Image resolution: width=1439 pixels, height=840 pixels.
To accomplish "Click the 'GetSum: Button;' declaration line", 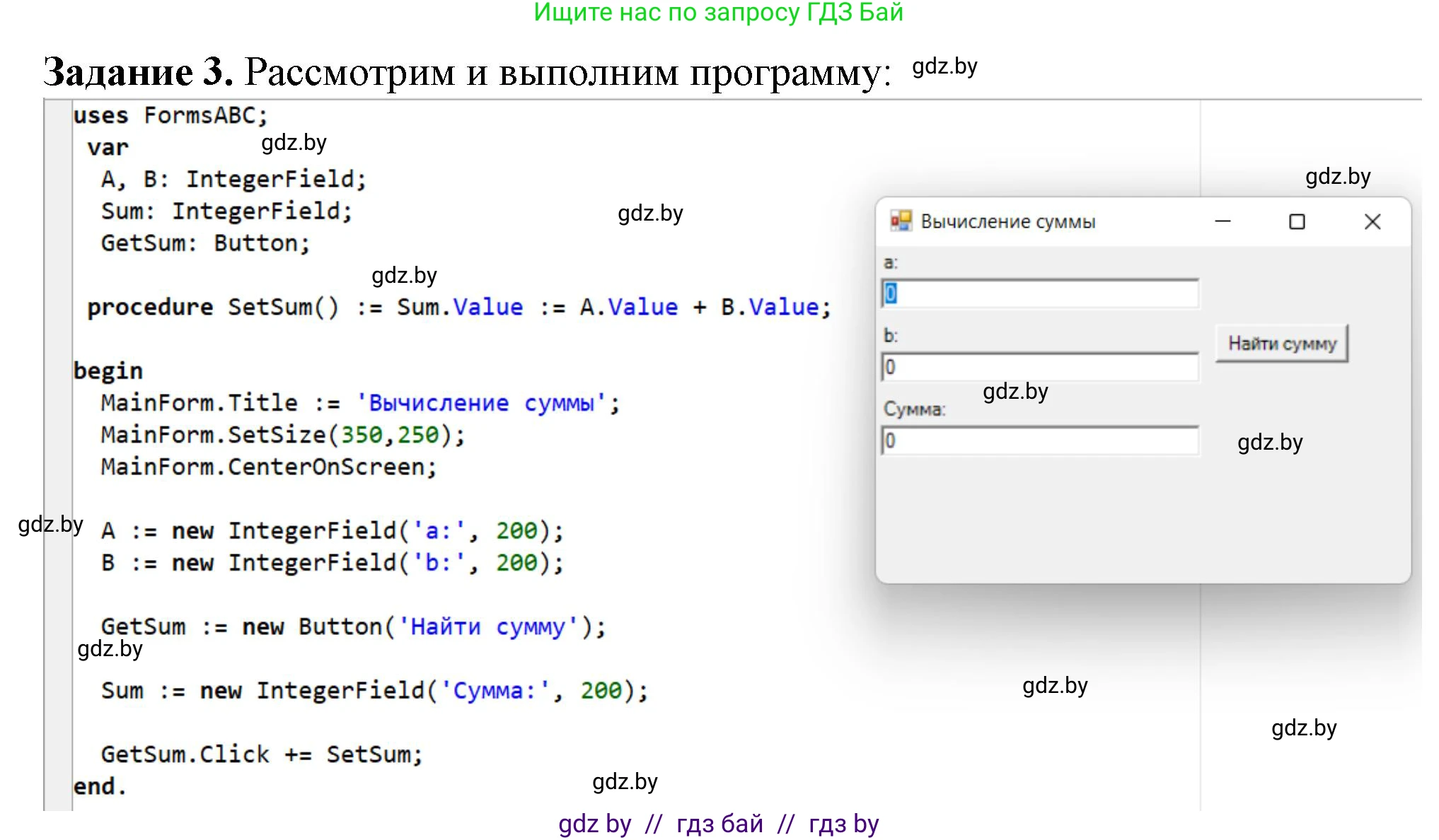I will [x=205, y=243].
